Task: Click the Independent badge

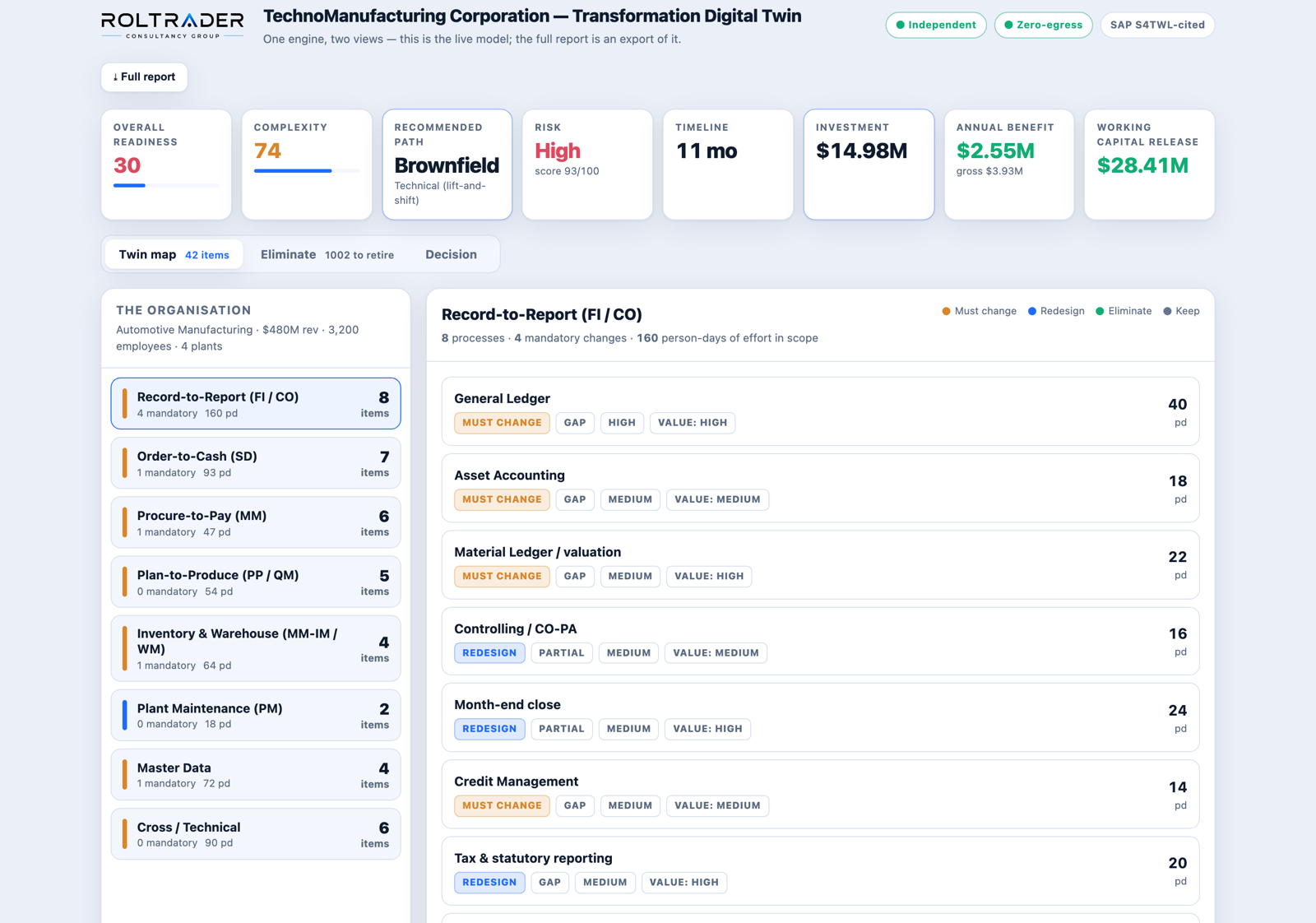Action: tap(936, 25)
